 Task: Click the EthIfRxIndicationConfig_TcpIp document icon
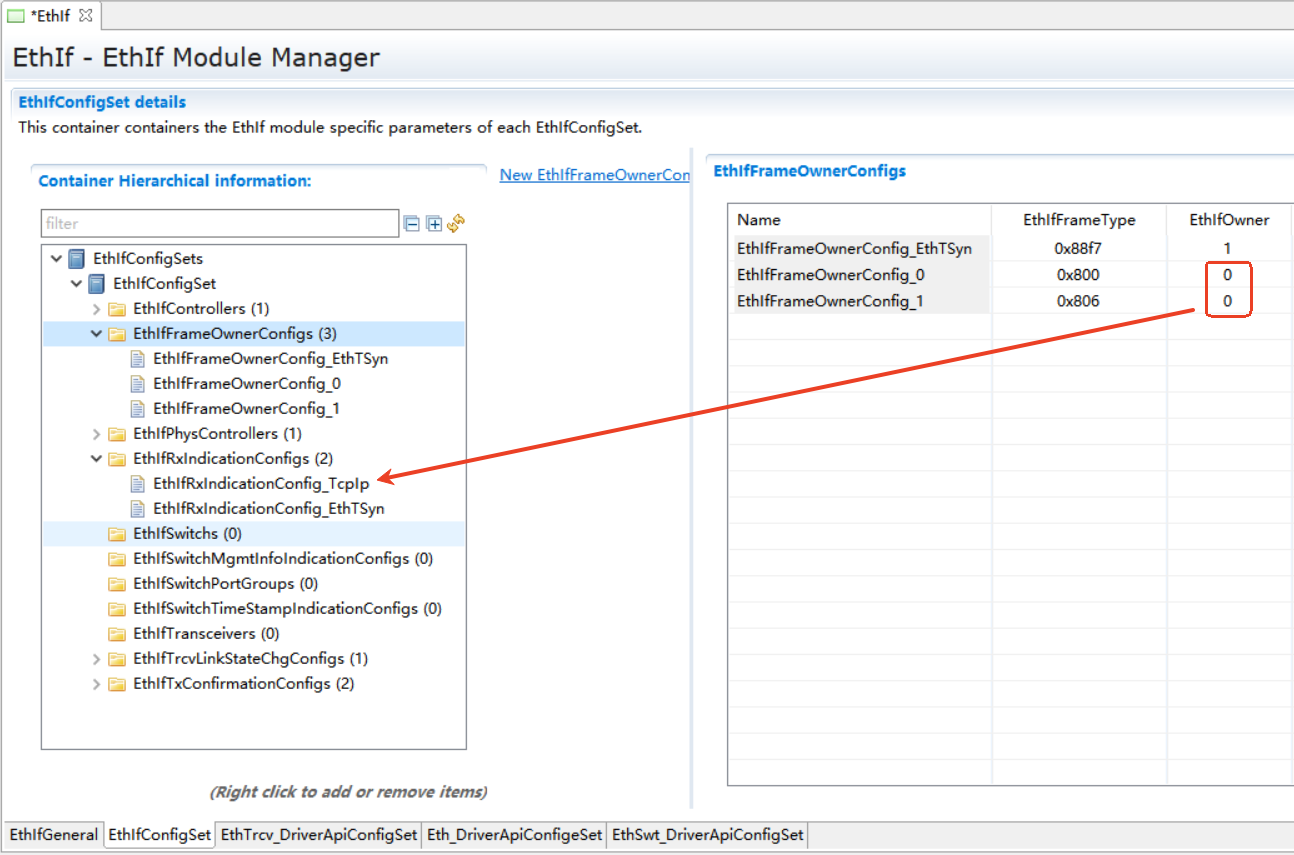[x=137, y=484]
